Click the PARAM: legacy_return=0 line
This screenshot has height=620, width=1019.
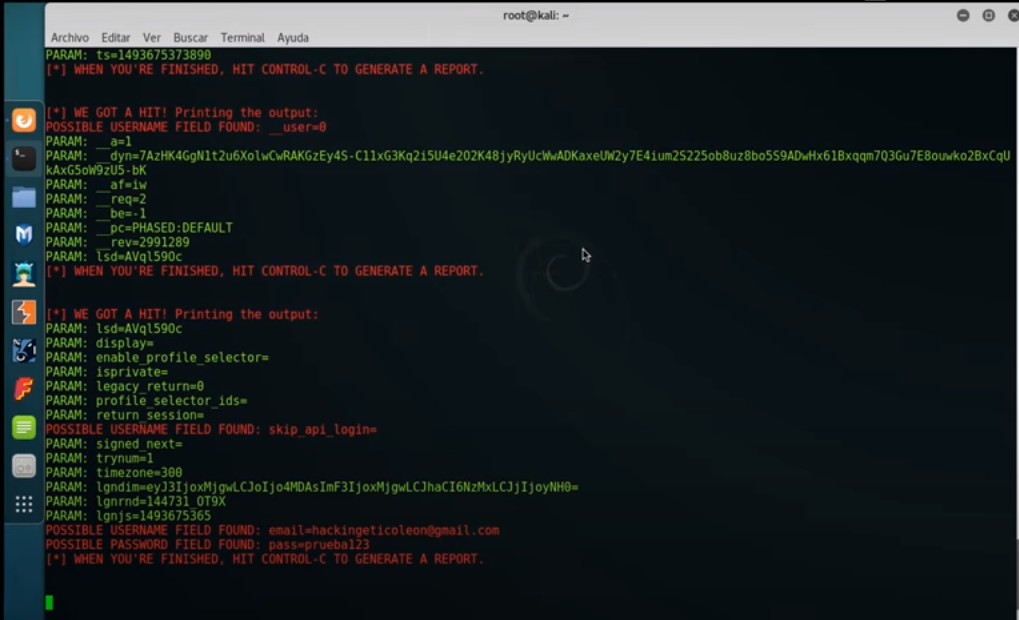tap(125, 386)
